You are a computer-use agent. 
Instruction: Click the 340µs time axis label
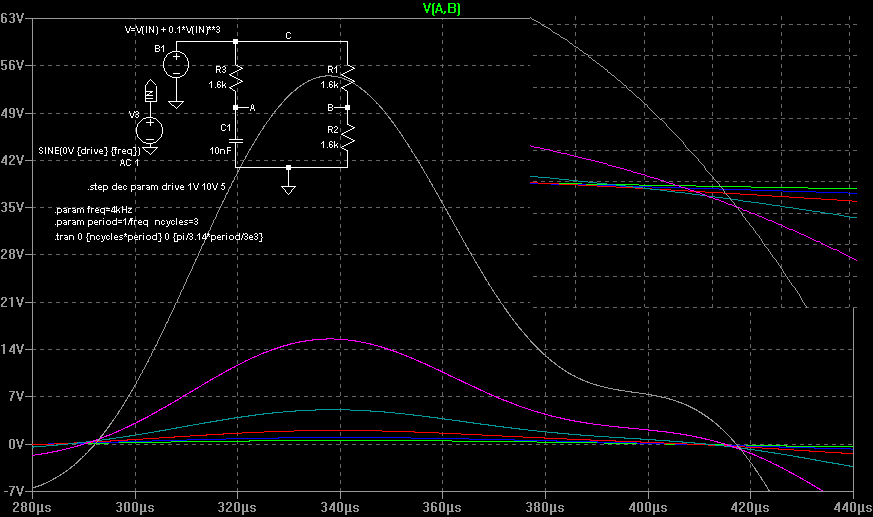point(340,508)
